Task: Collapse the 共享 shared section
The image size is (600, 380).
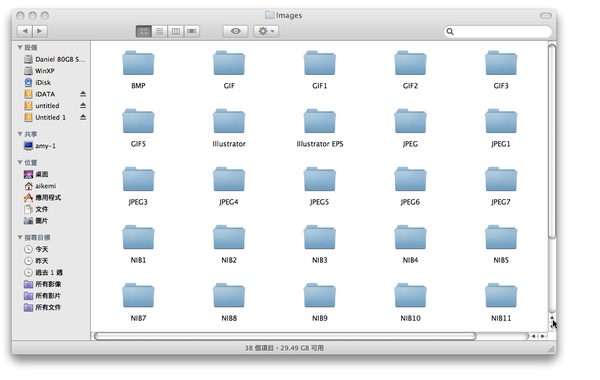Action: coord(20,134)
